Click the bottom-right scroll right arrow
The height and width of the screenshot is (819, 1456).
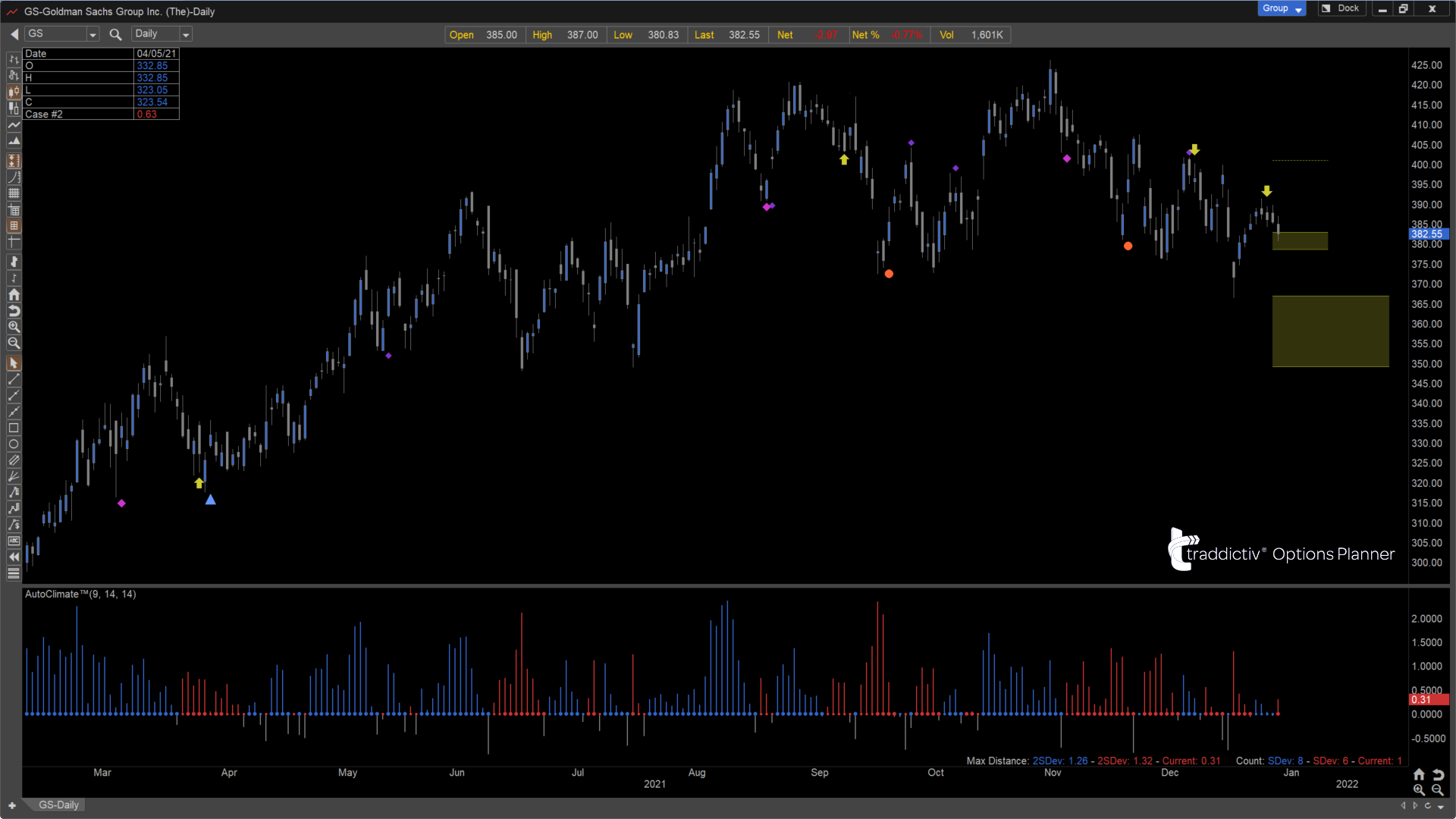(x=1415, y=805)
